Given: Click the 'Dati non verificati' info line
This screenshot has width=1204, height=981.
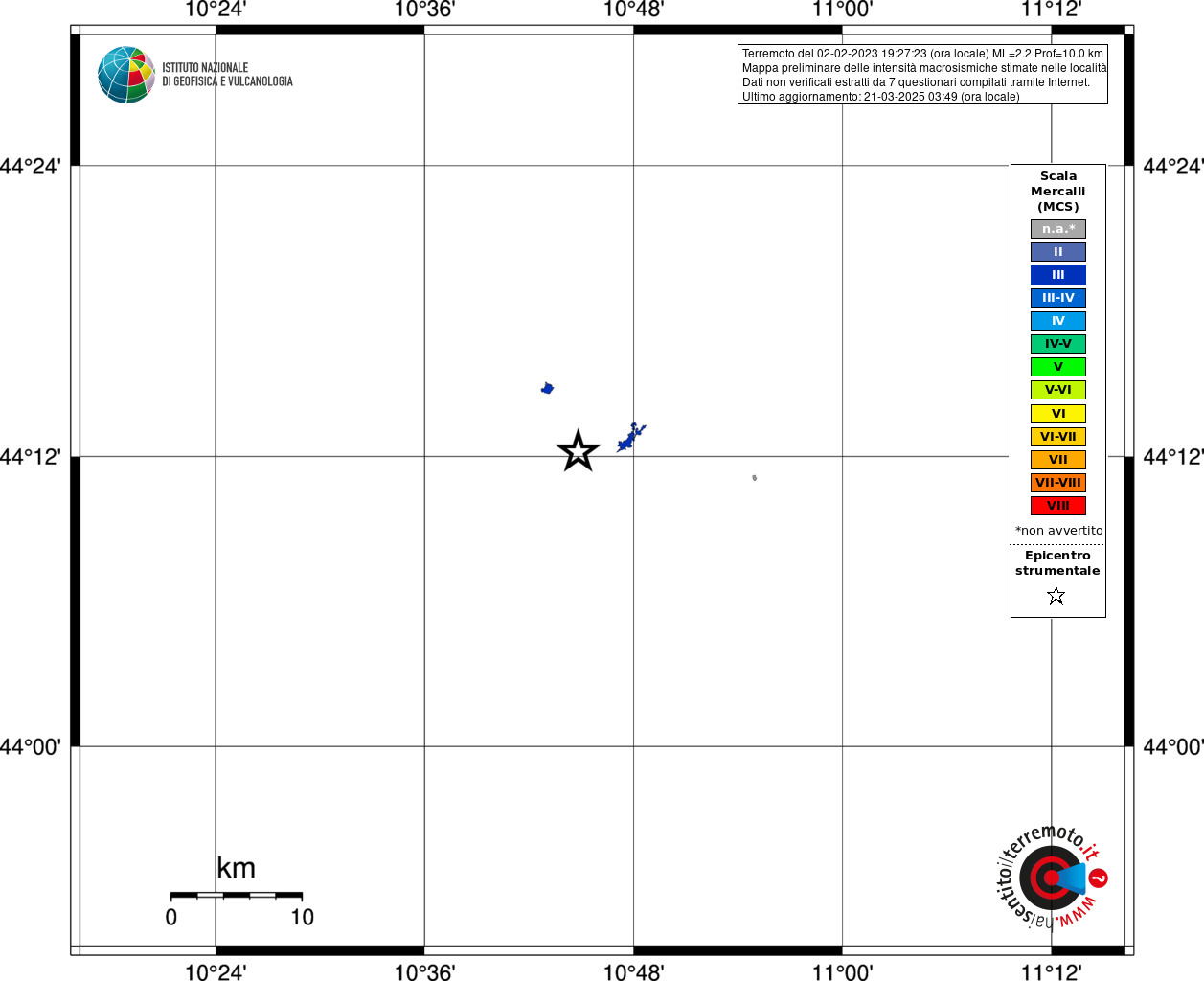Looking at the screenshot, I should click(x=916, y=82).
